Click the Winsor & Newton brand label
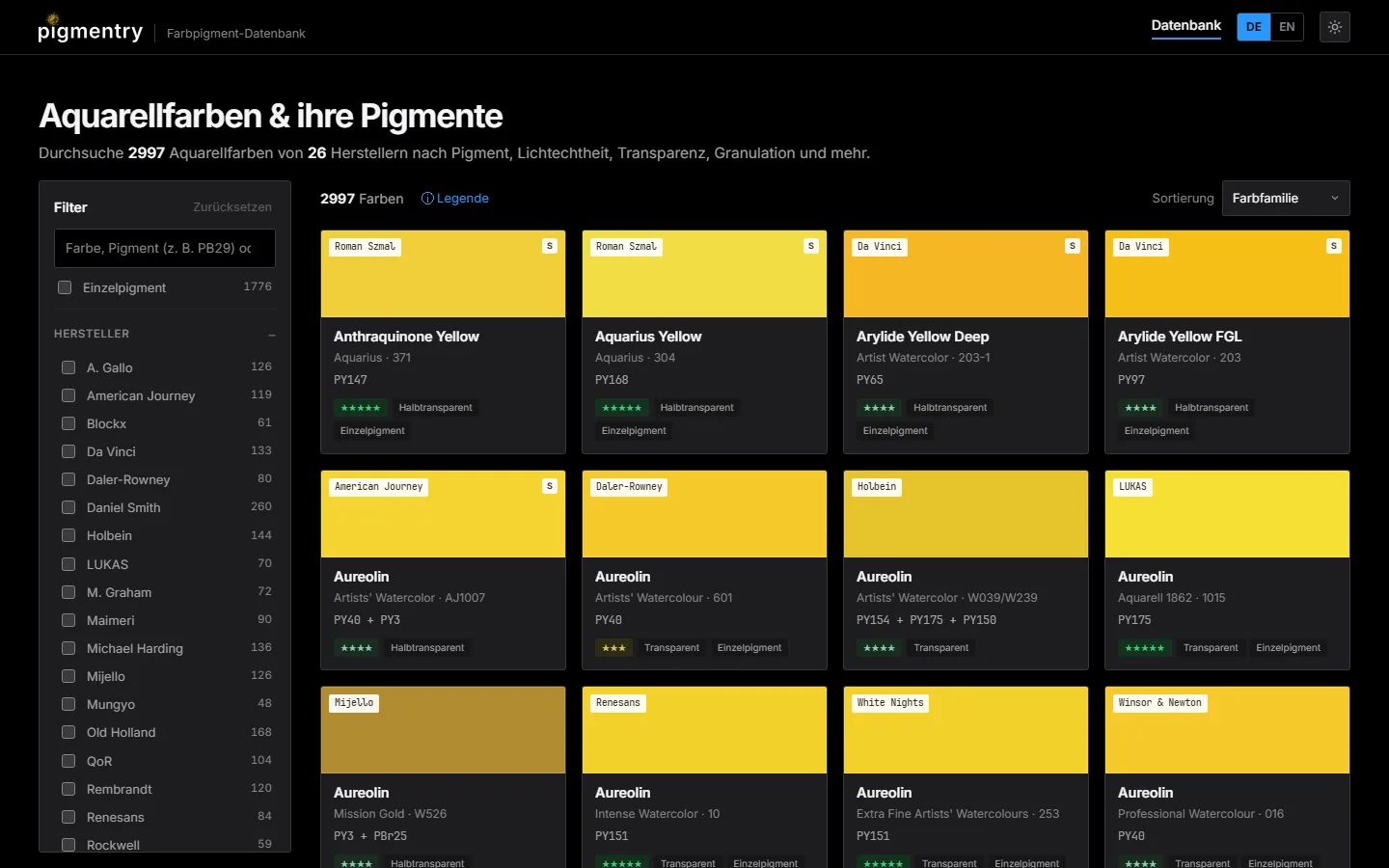1389x868 pixels. 1160,703
